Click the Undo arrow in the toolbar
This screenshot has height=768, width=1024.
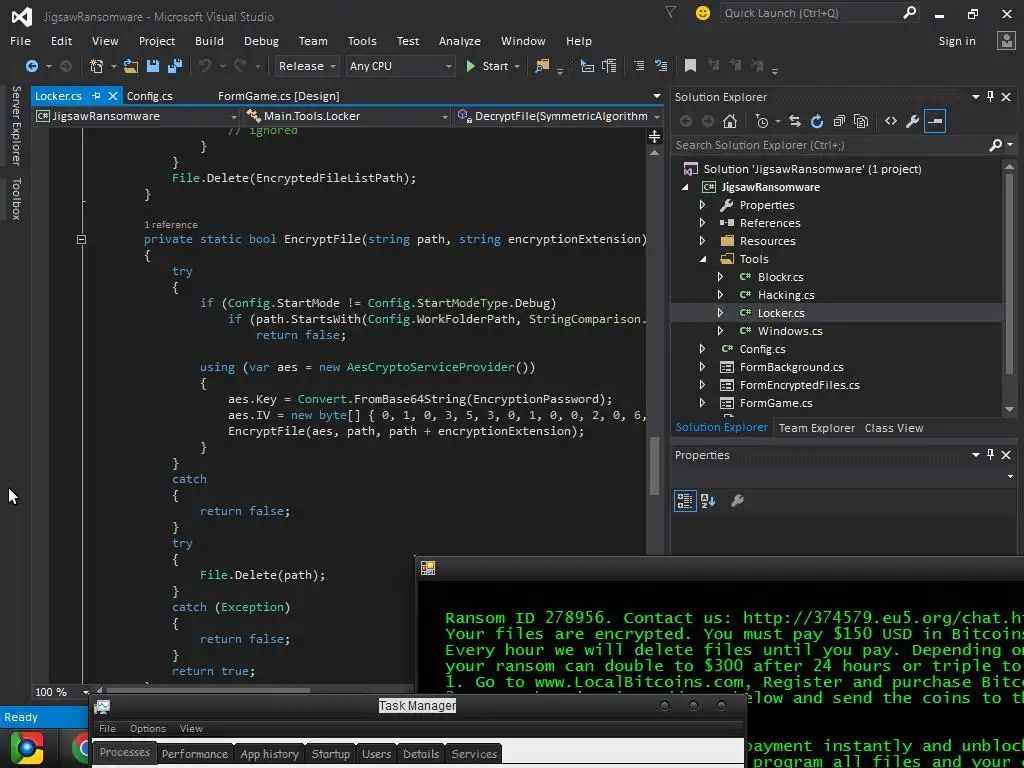[205, 66]
